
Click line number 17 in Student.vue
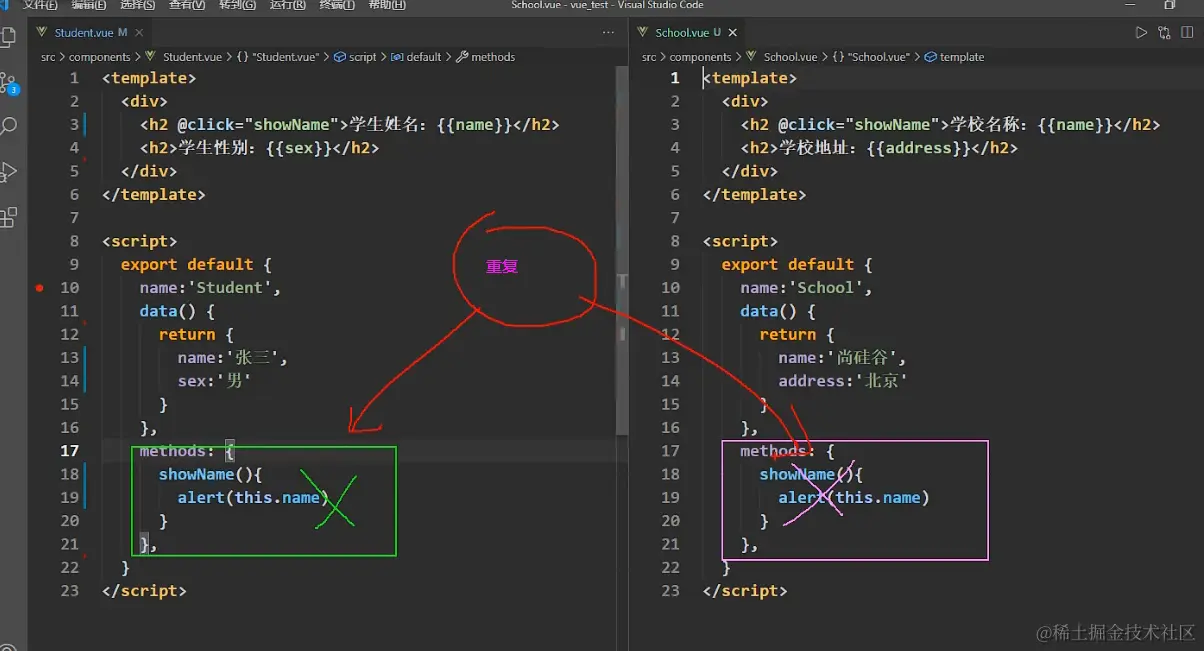tap(69, 451)
